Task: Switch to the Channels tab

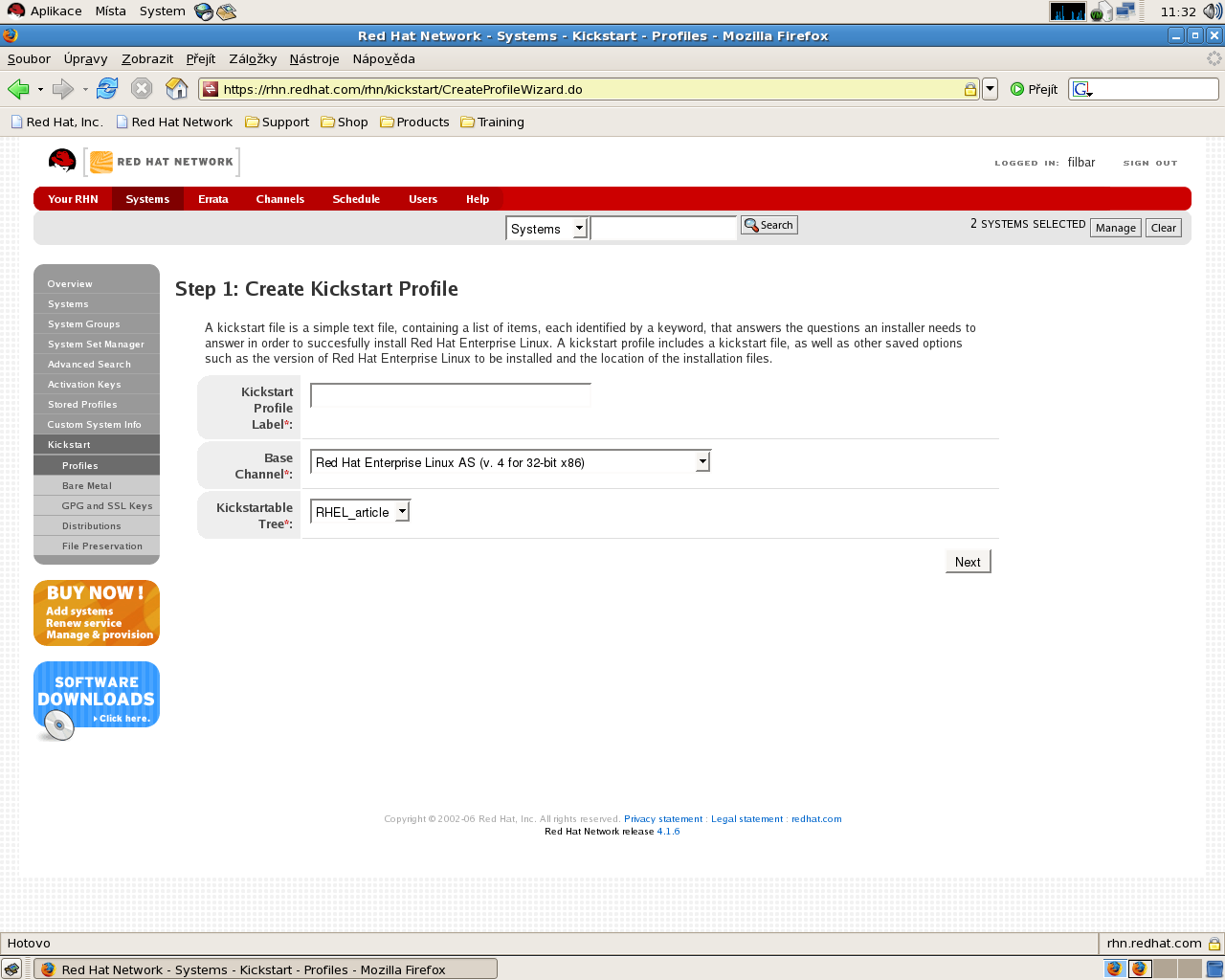Action: [x=280, y=199]
